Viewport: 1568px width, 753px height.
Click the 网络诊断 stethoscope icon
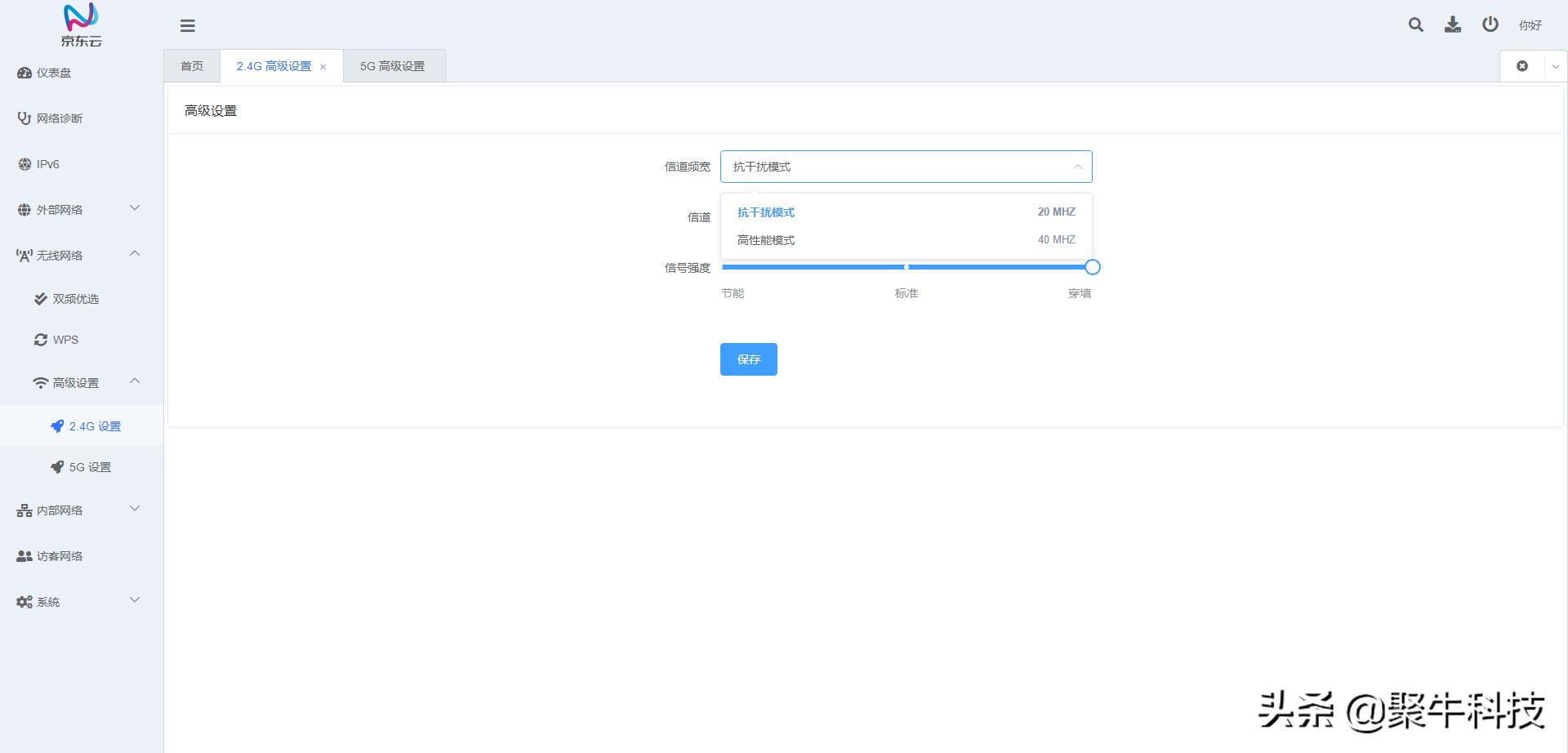pyautogui.click(x=24, y=118)
